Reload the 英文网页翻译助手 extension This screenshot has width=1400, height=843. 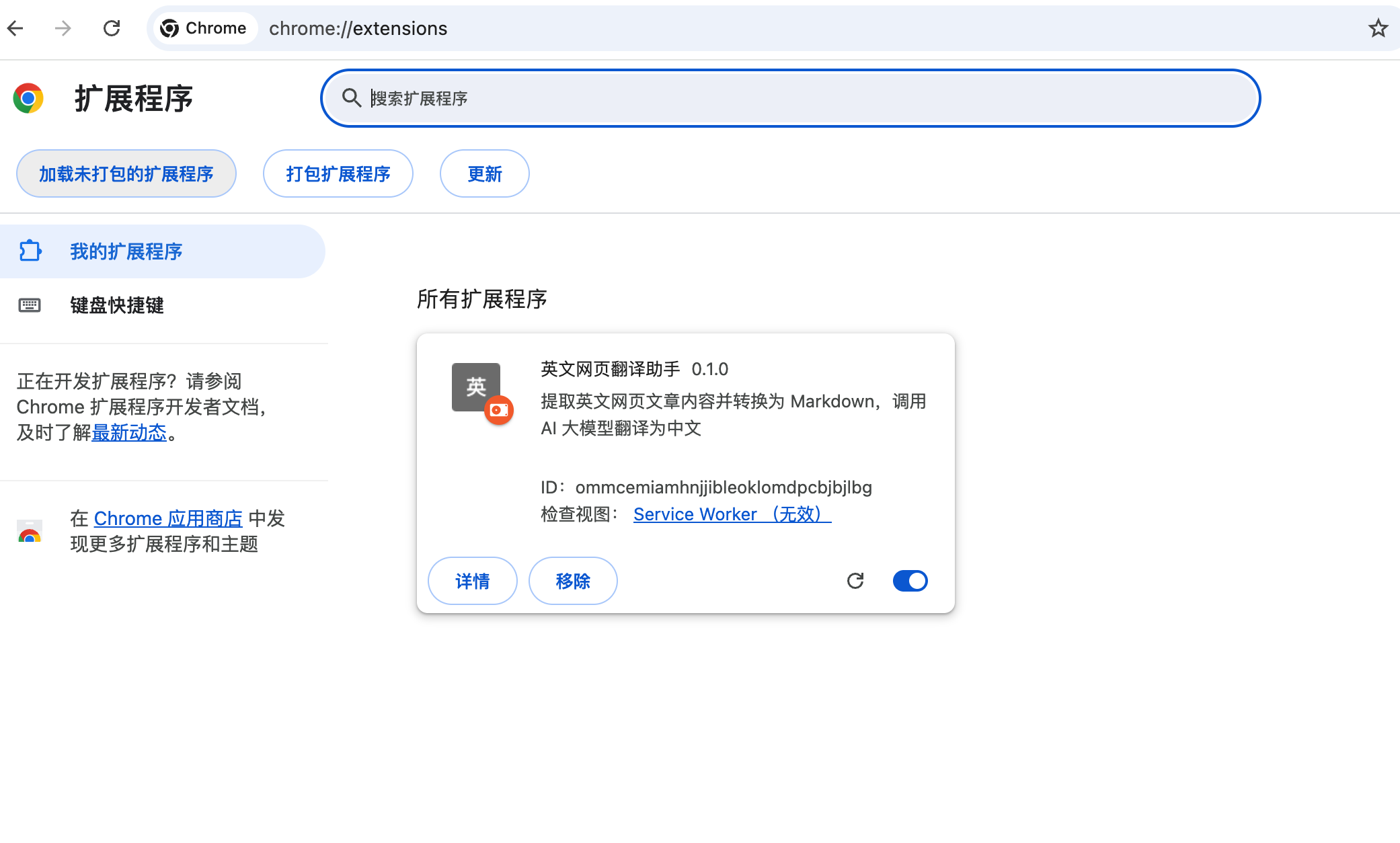[855, 581]
